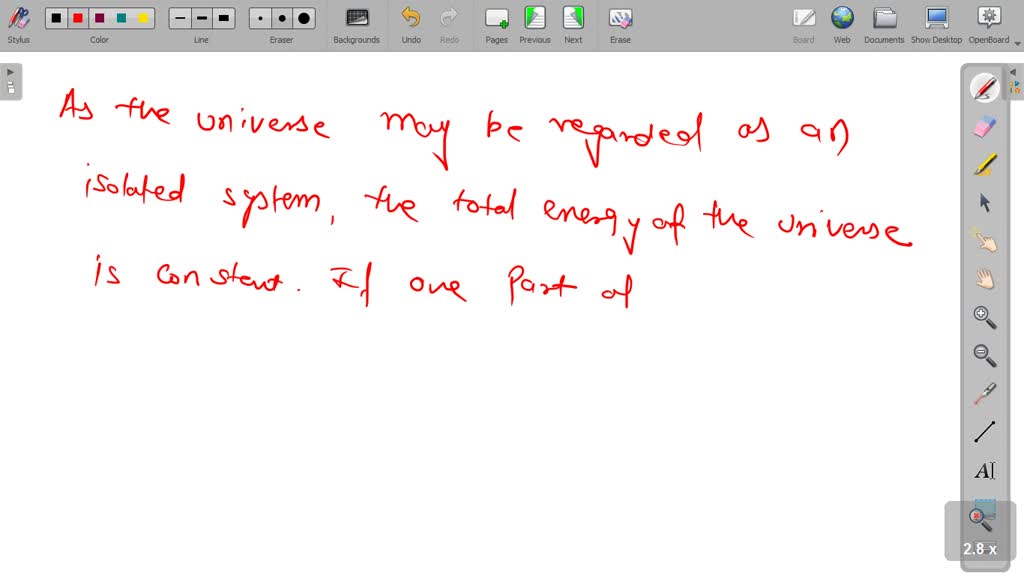Switch to the Eraser tool in right toolbar
Viewport: 1024px width, 576px height.
[983, 125]
